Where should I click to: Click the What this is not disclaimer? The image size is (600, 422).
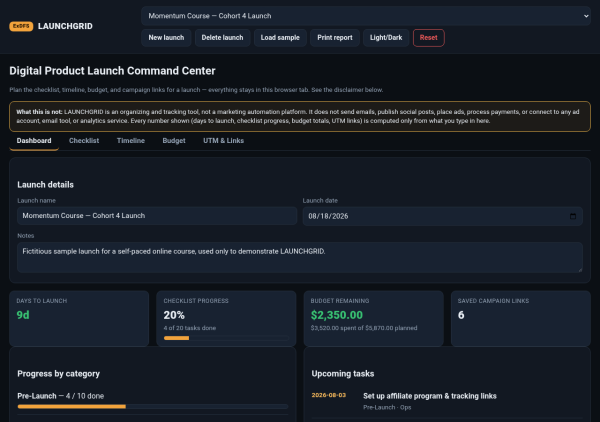point(300,116)
